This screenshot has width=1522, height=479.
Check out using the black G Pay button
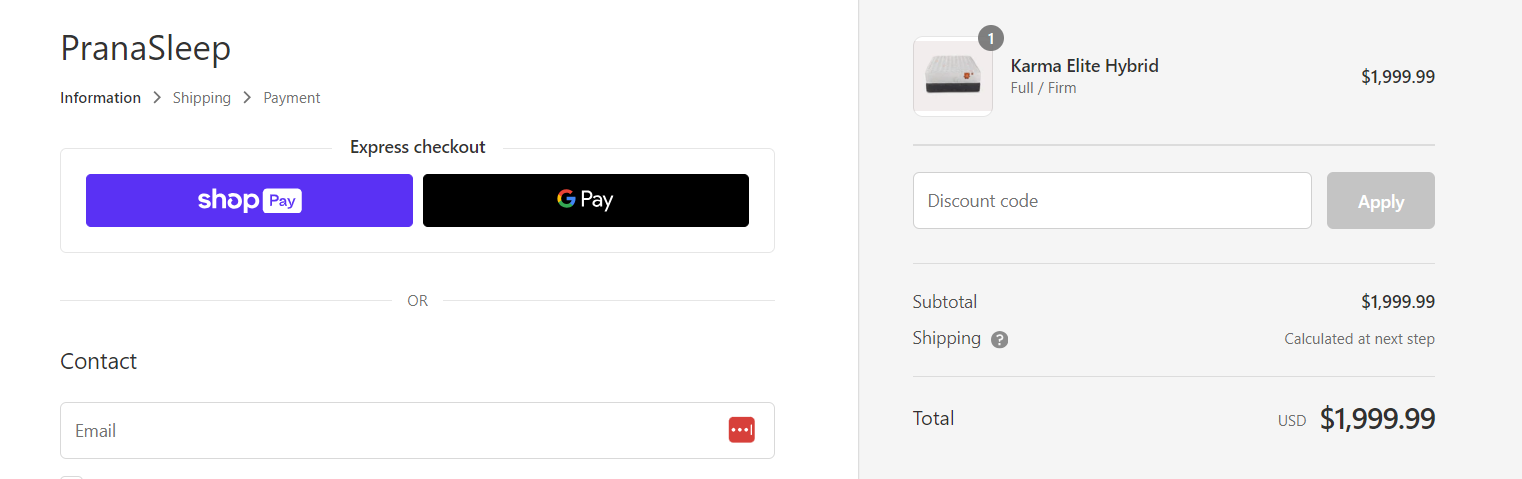pyautogui.click(x=586, y=200)
